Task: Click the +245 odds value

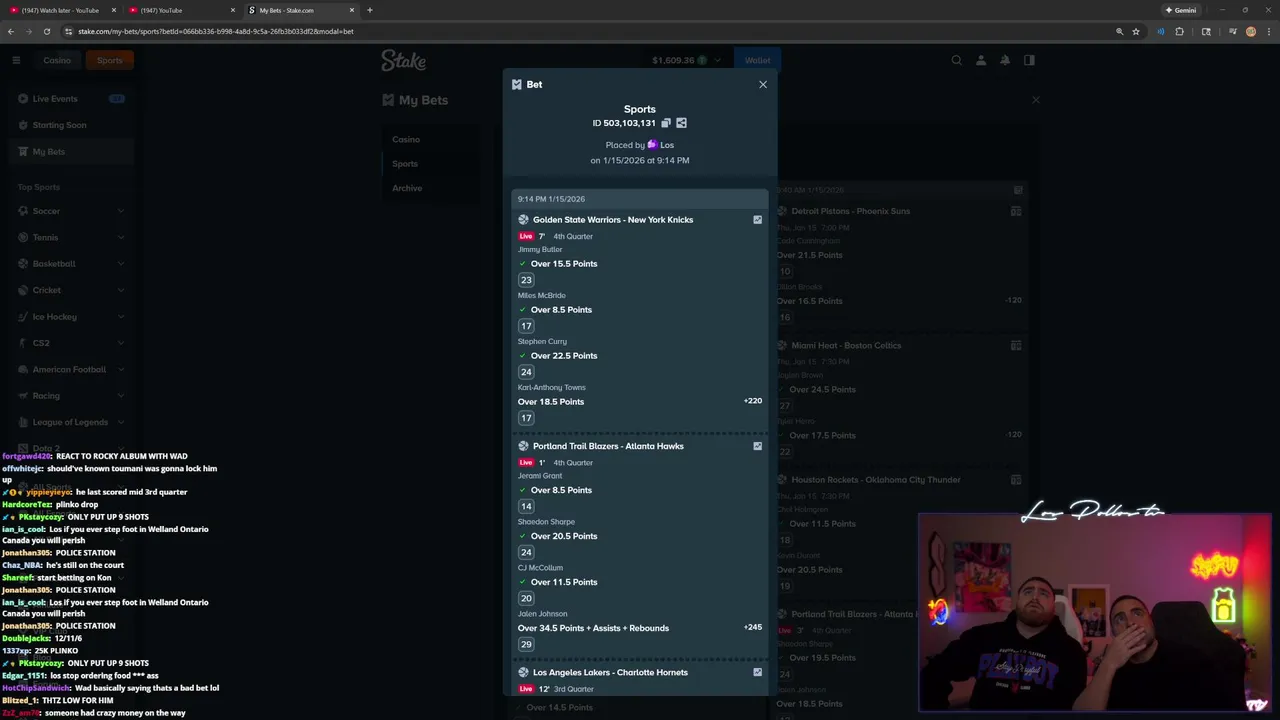Action: (x=753, y=627)
